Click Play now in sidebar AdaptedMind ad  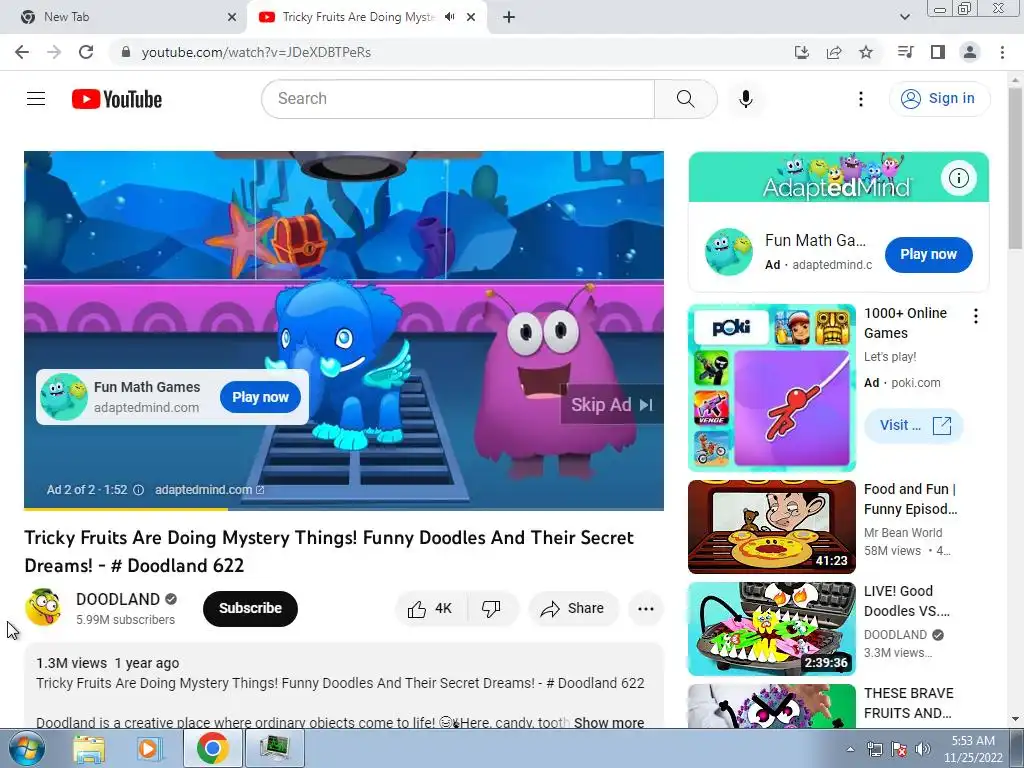928,255
